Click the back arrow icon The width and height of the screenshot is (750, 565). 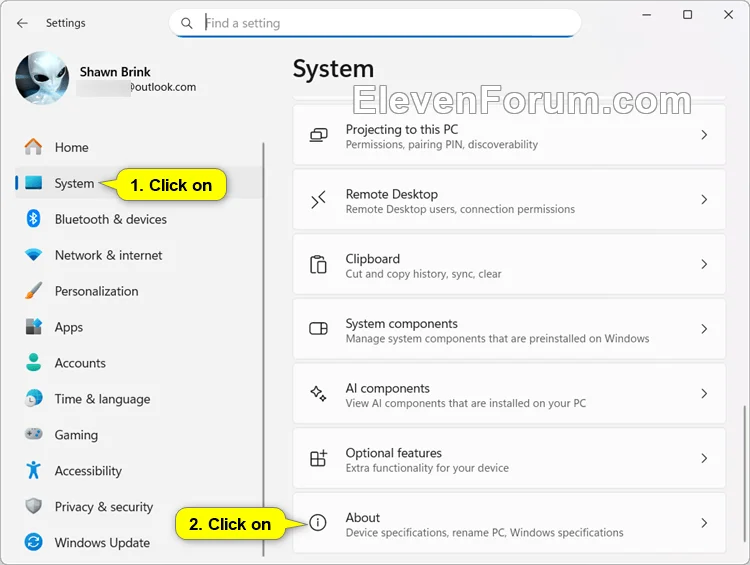click(x=22, y=23)
